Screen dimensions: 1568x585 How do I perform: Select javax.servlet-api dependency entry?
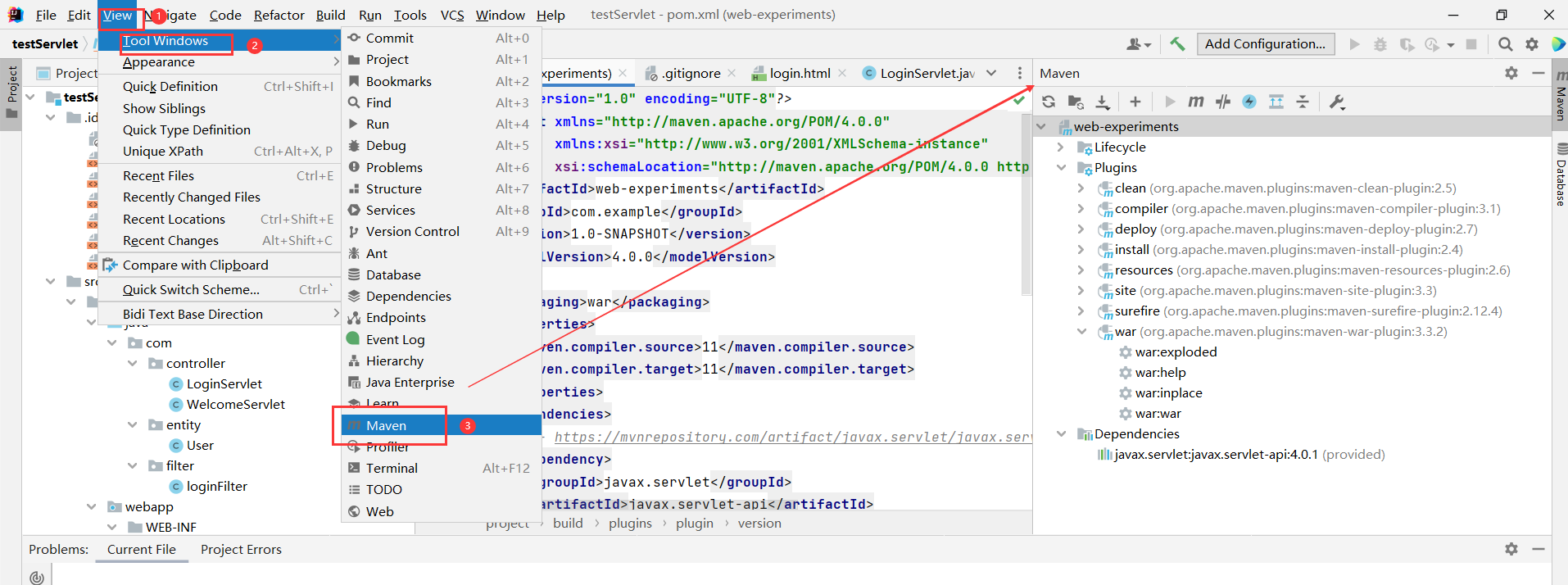pos(1240,454)
